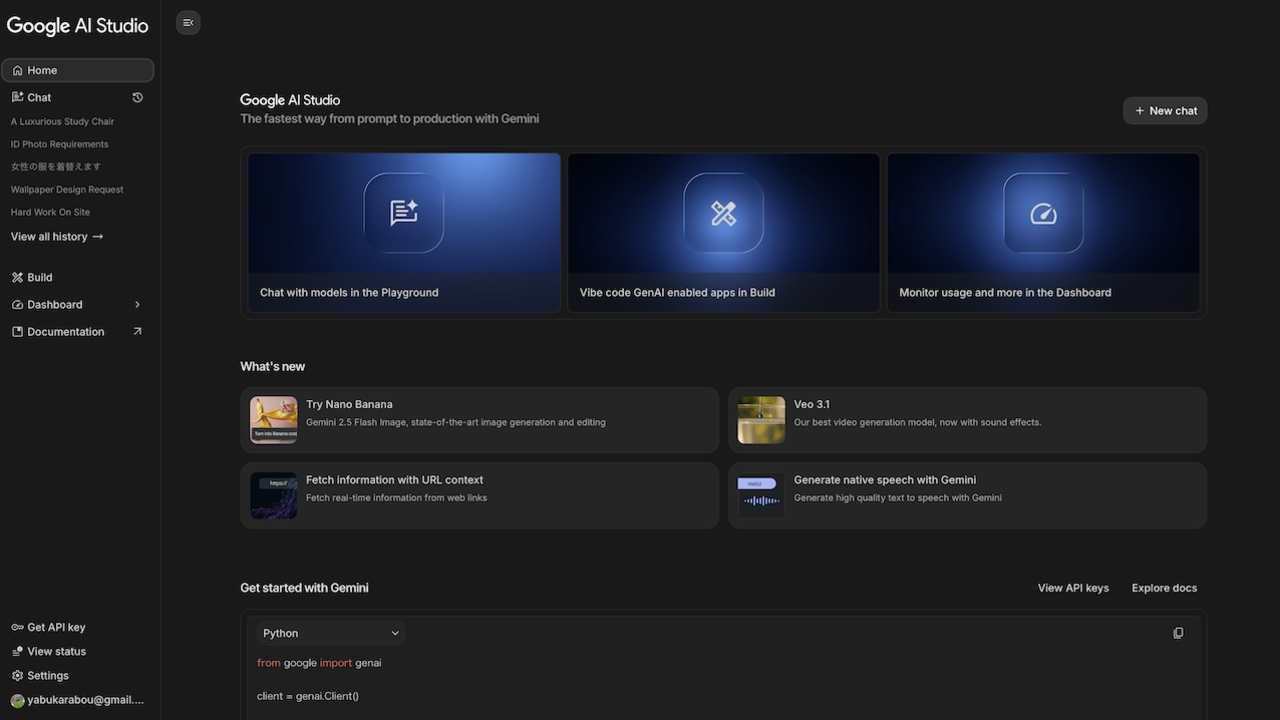1280x720 pixels.
Task: Go to Home in sidebar
Action: (x=78, y=70)
